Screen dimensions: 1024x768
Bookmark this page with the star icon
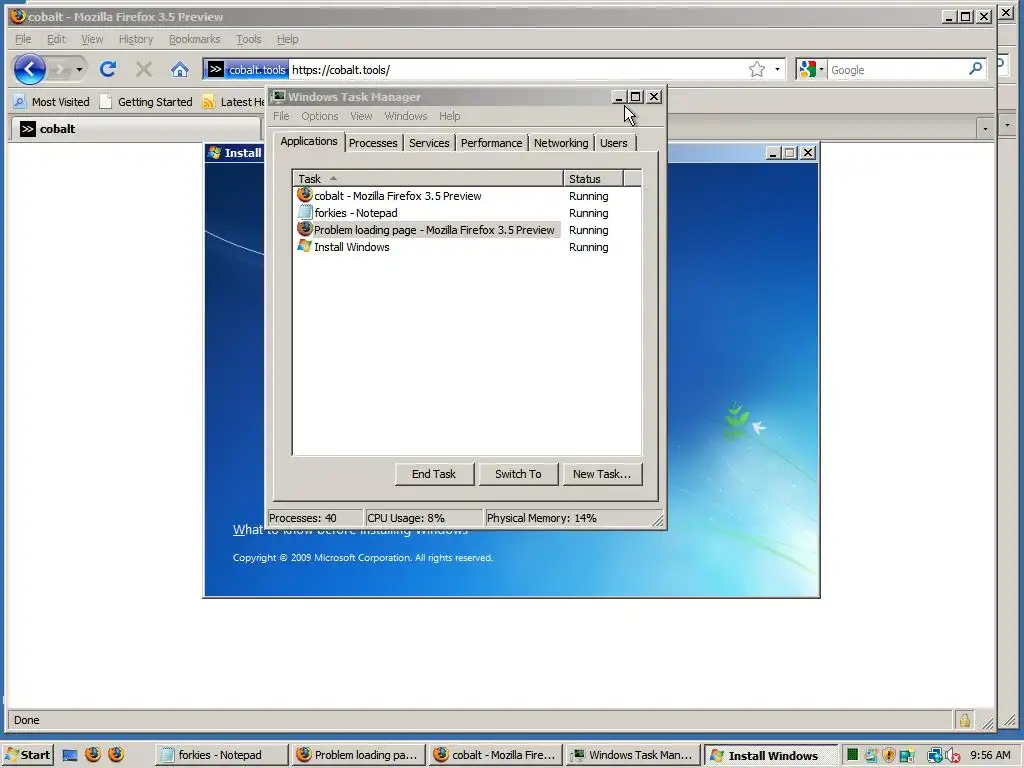(x=757, y=69)
